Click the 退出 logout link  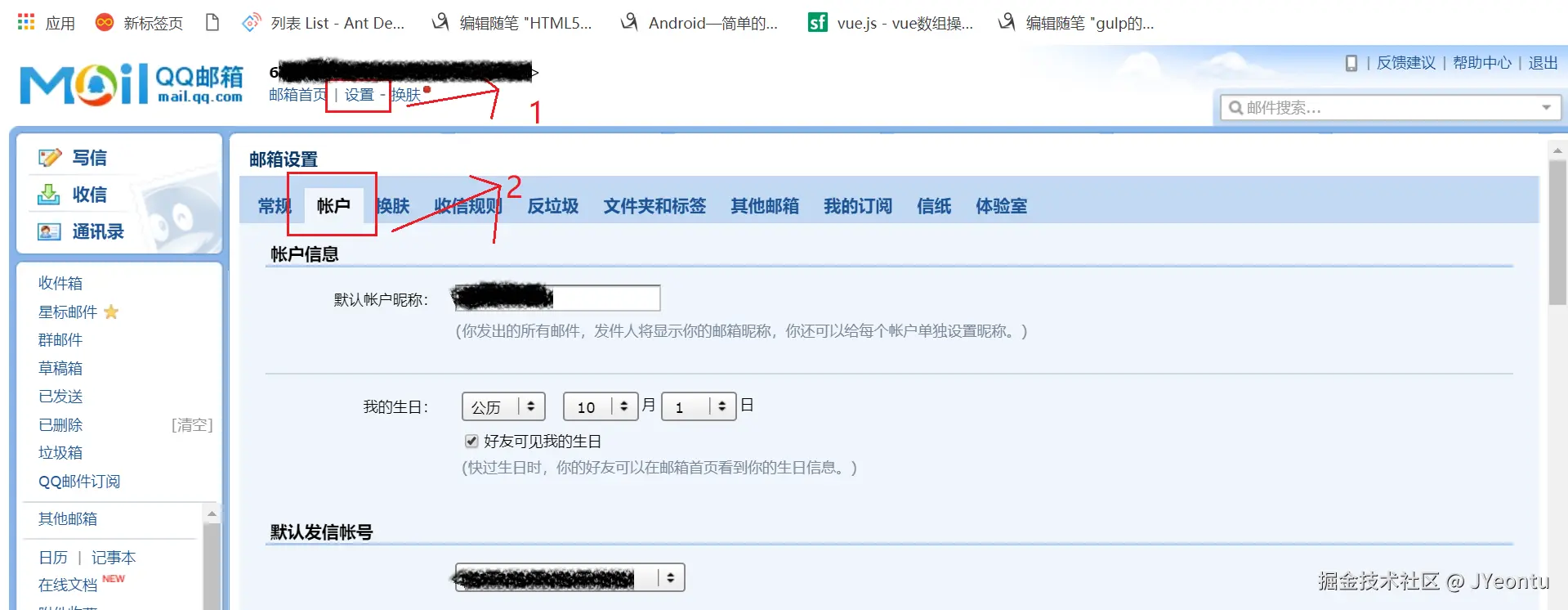(x=1543, y=63)
